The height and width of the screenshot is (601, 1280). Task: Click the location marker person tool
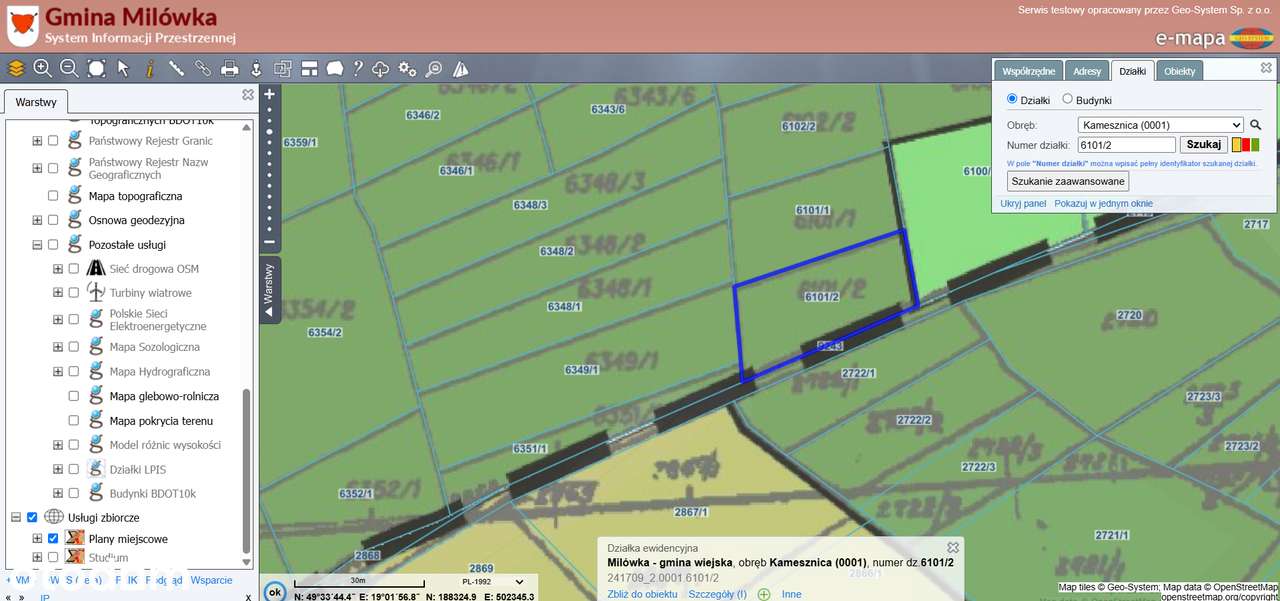point(256,68)
